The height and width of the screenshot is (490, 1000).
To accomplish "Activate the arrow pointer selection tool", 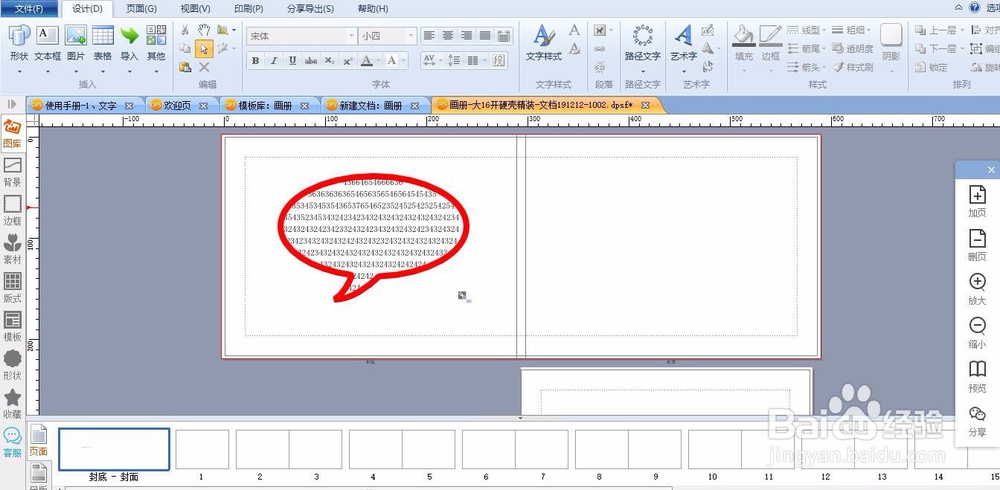I will [204, 48].
